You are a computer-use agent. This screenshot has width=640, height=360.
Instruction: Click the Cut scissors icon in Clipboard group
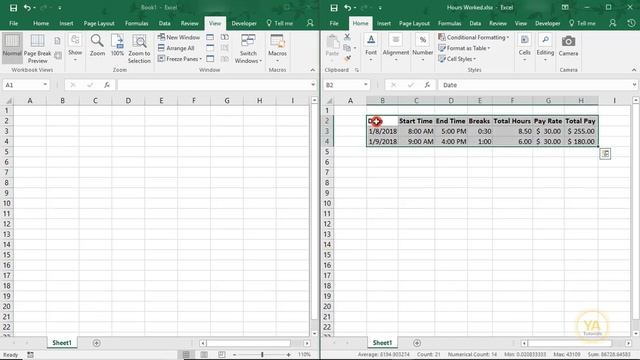point(347,37)
